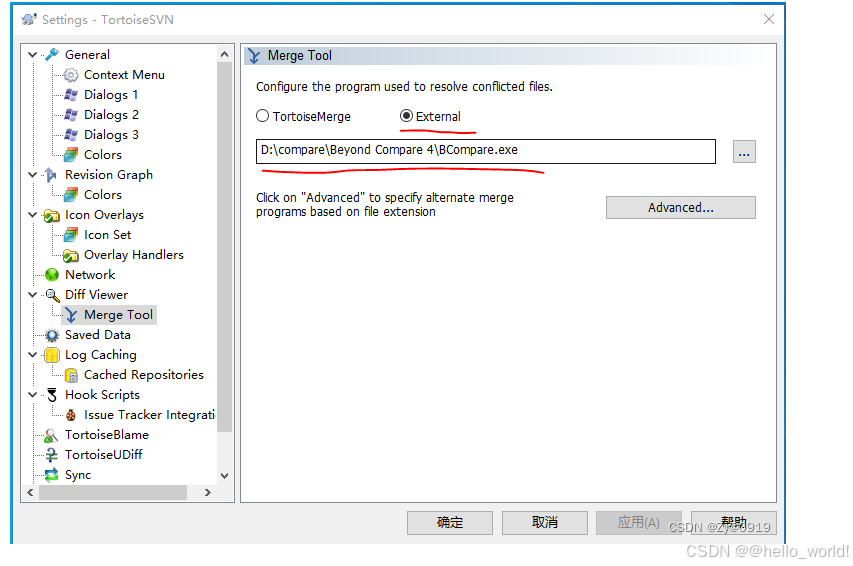Click the Hook Scripts hook icon
Image resolution: width=853 pixels, height=566 pixels.
tap(52, 395)
